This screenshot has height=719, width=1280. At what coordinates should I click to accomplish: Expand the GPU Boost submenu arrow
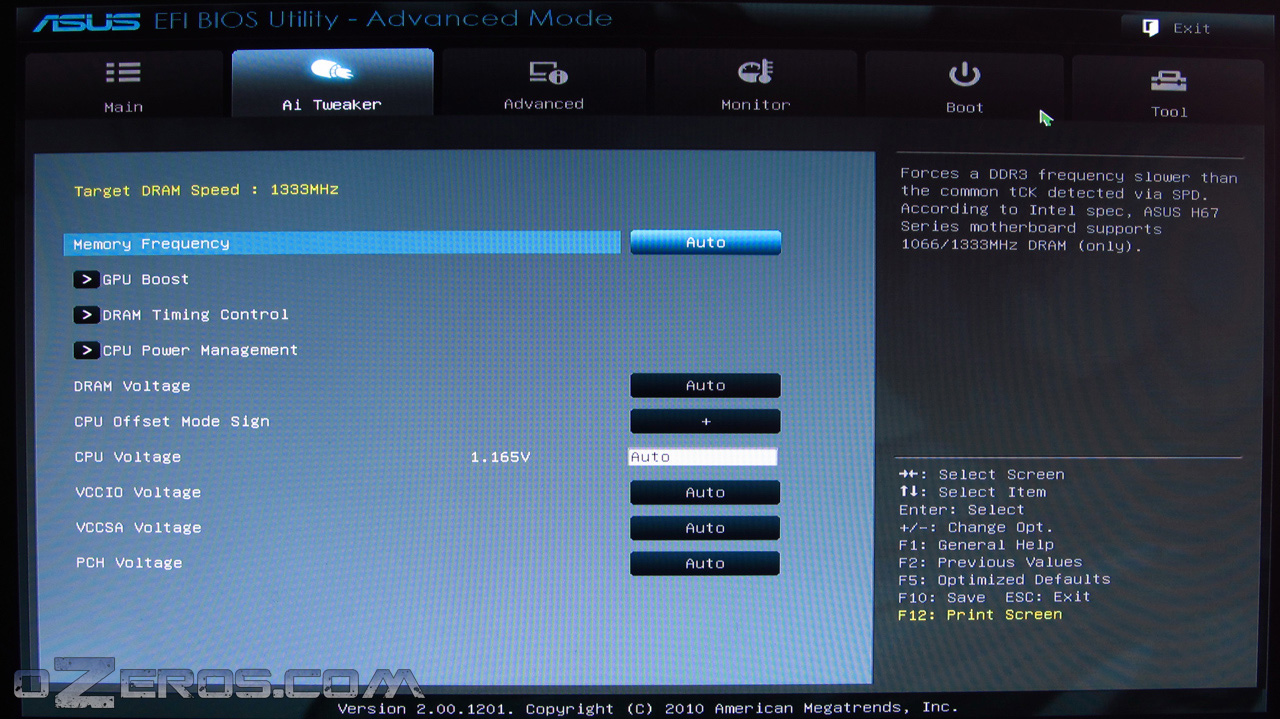86,279
